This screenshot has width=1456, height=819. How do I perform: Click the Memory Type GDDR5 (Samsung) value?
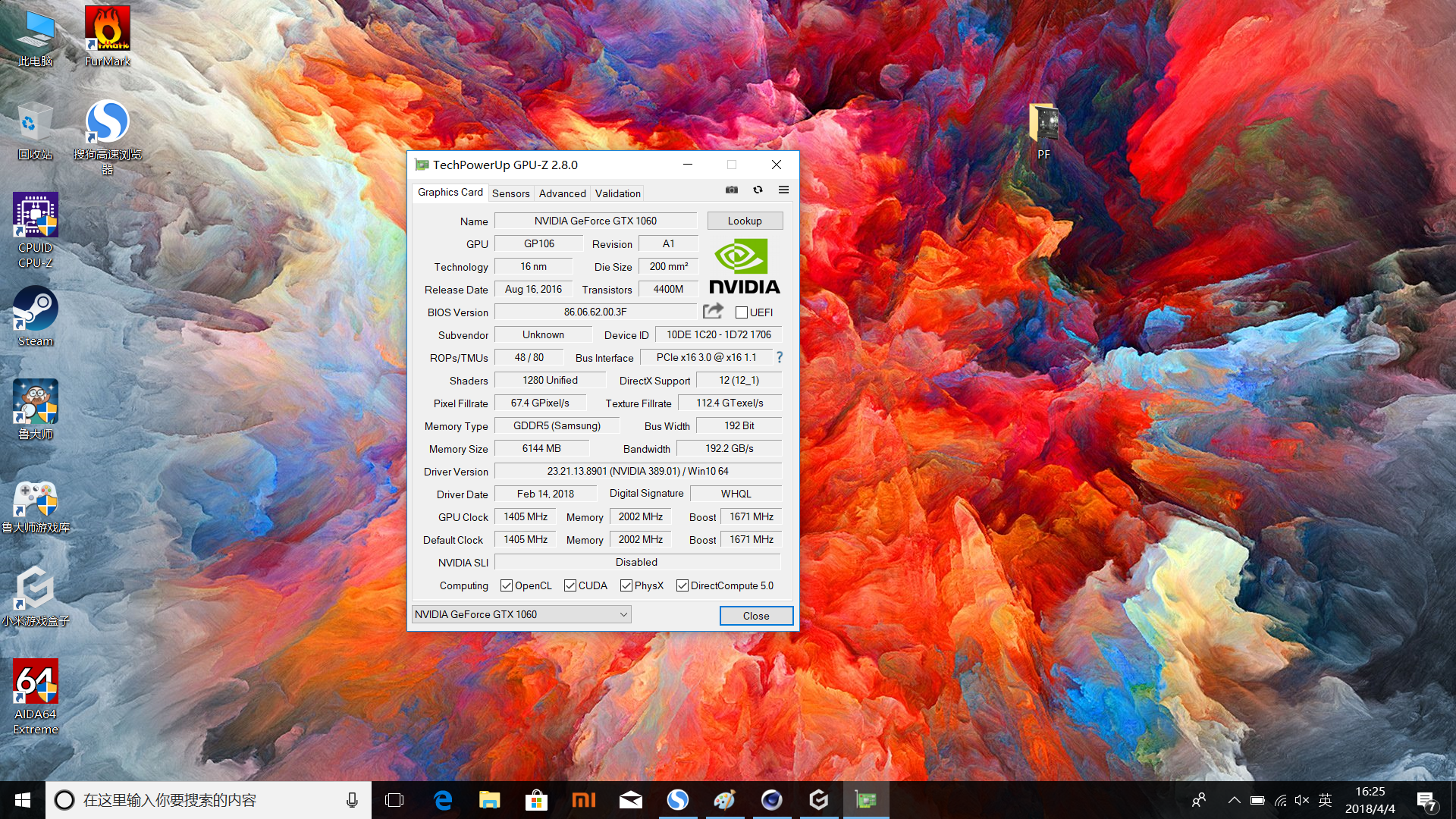[x=557, y=425]
